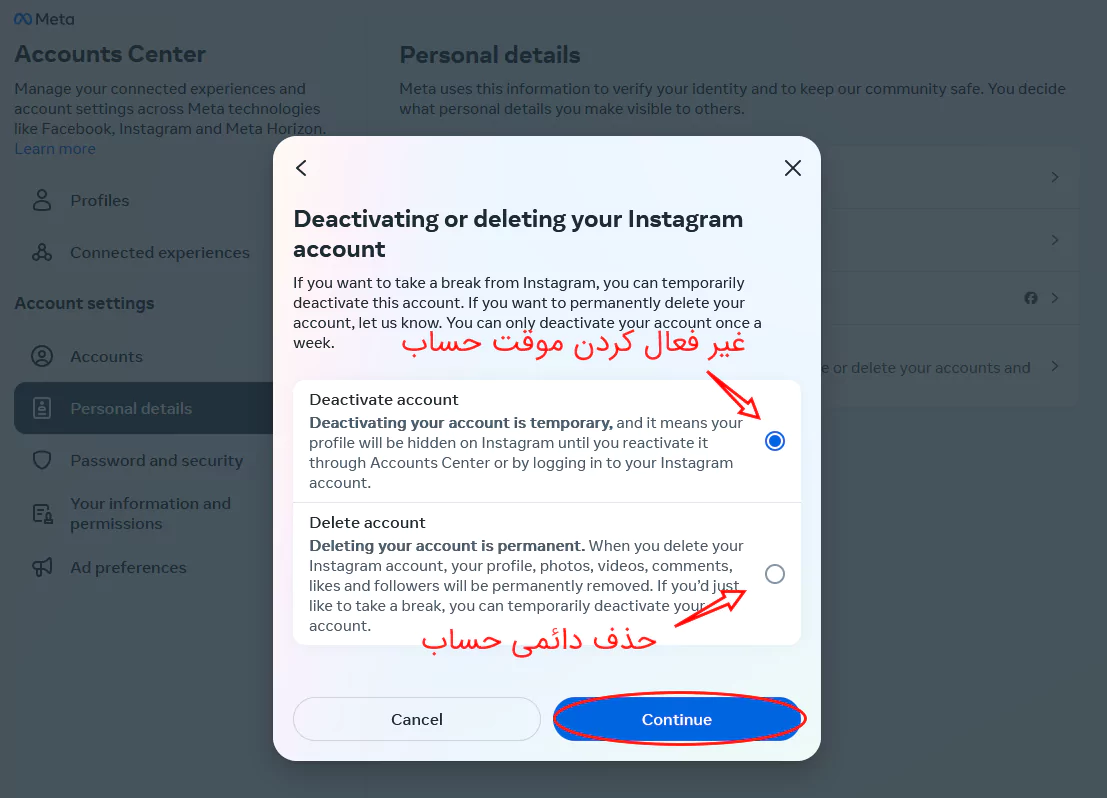
Task: Switch to Personal details in the sidebar
Action: [x=130, y=408]
